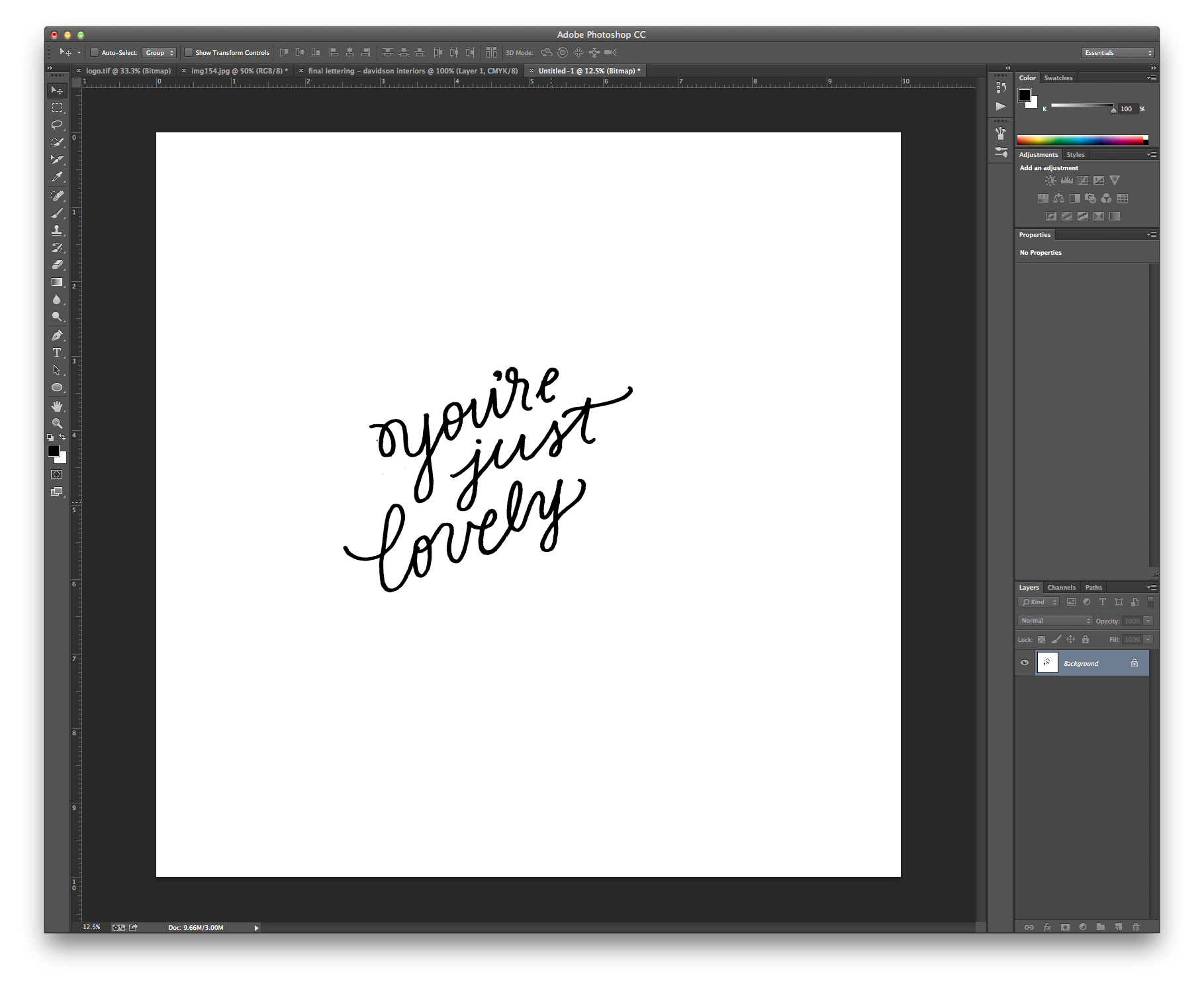Screen dimensions: 1204x992
Task: Switch to the Swatches tab
Action: [x=1058, y=77]
